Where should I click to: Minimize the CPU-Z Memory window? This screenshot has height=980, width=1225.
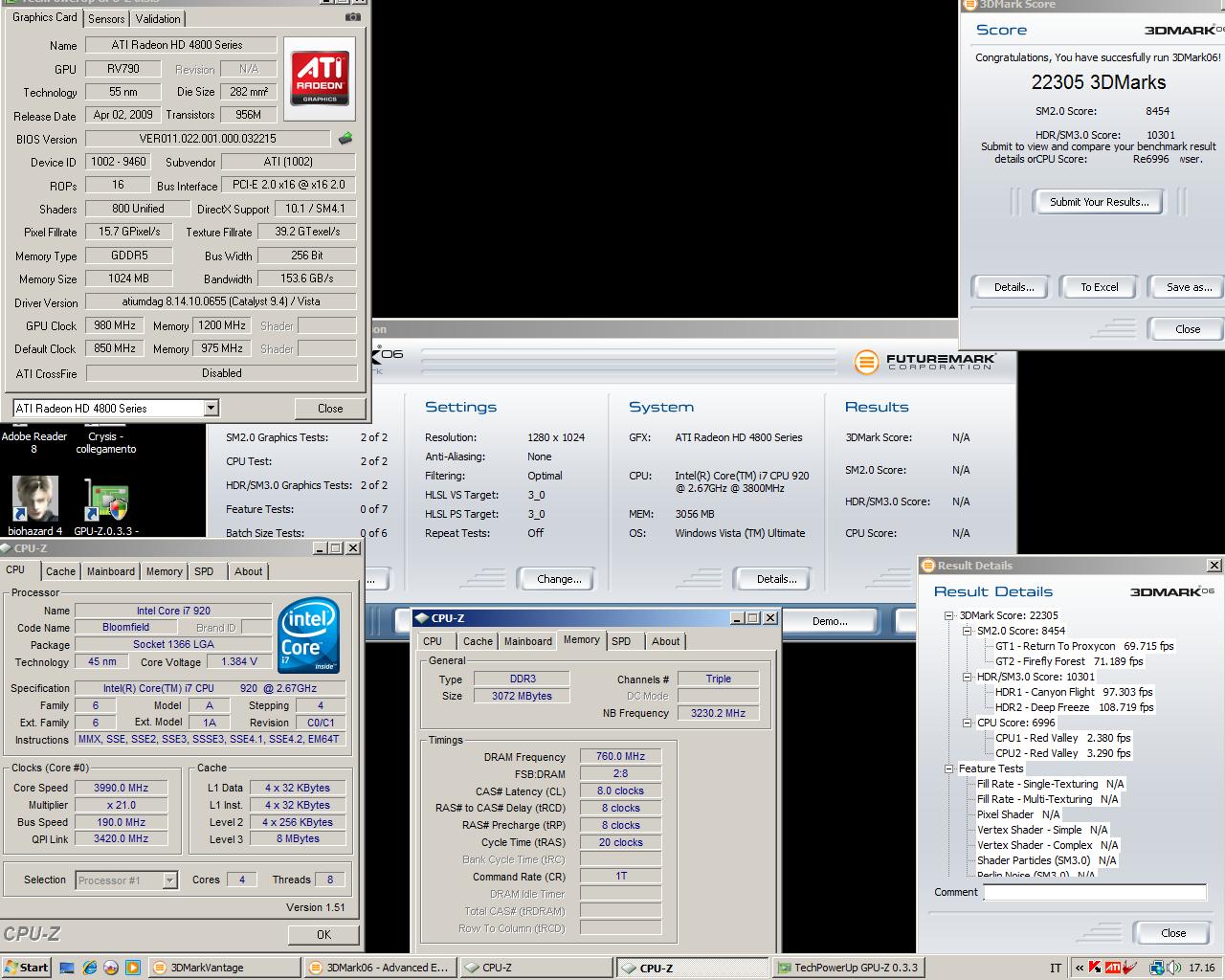click(738, 618)
